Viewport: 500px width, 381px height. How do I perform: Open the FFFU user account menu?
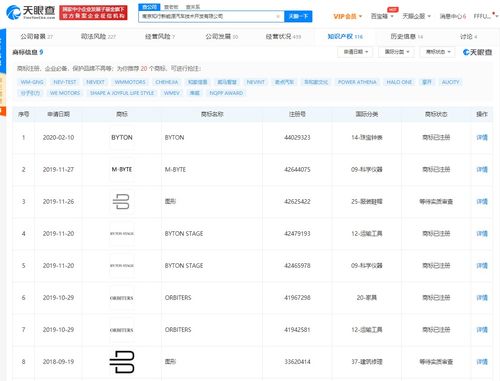pyautogui.click(x=485, y=16)
